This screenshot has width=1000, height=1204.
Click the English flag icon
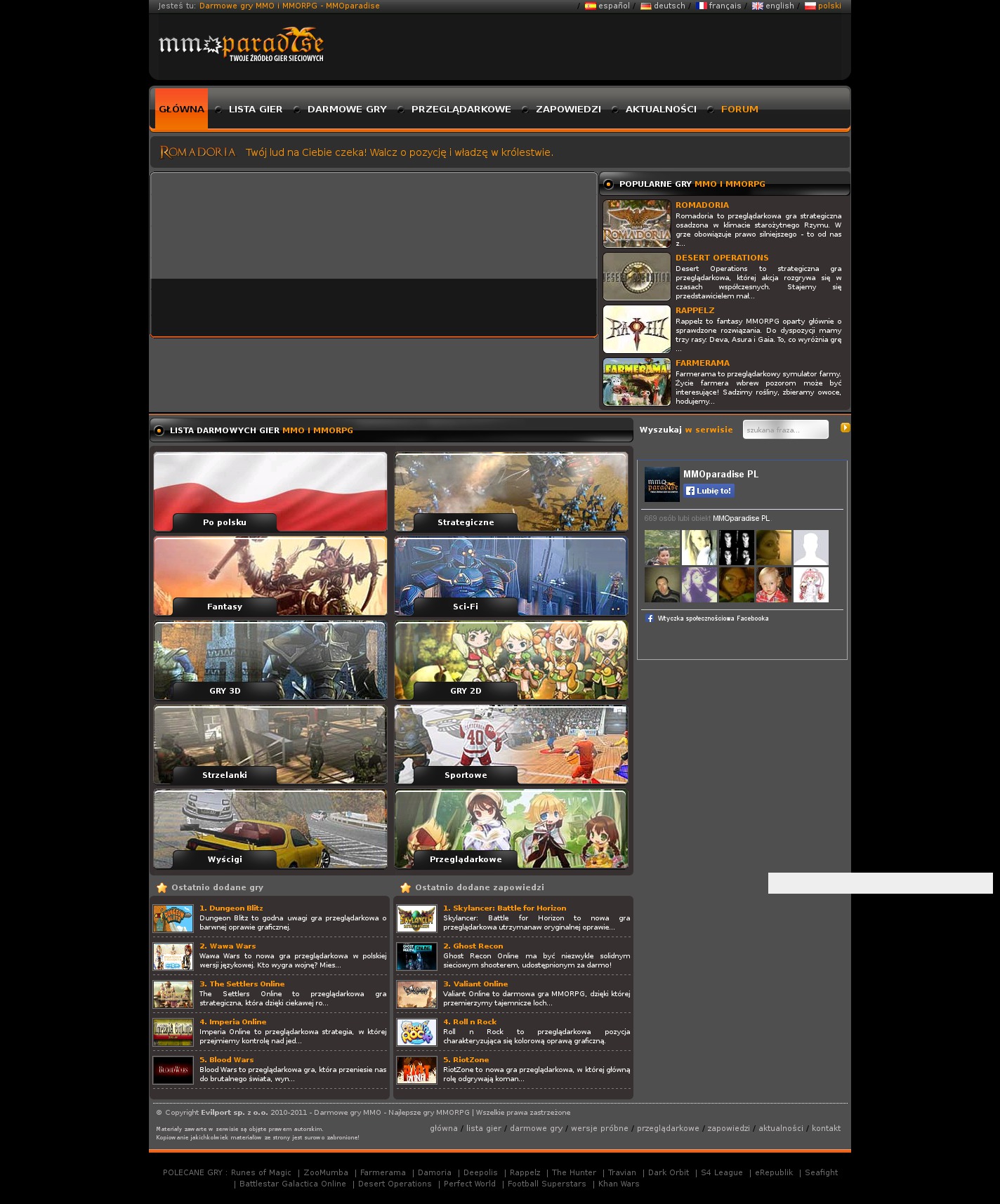757,6
